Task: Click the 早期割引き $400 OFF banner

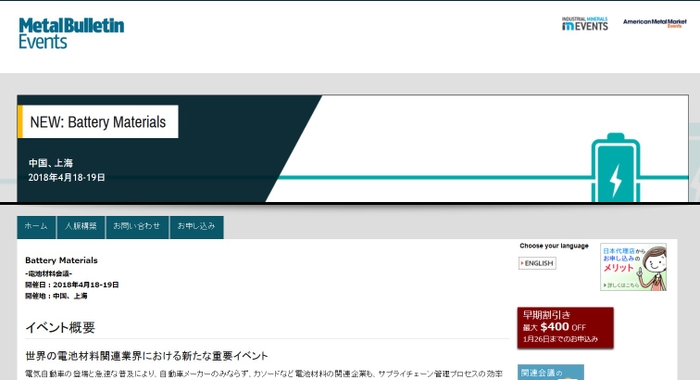Action: 565,327
